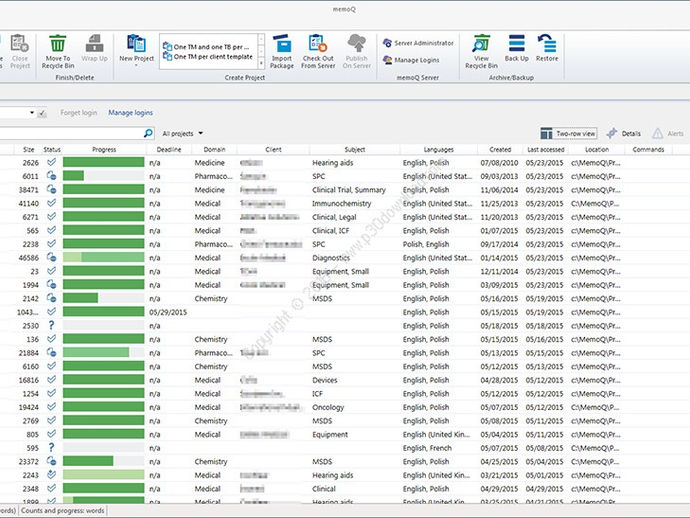The width and height of the screenshot is (690, 518).
Task: Click status icon of size 2626 project
Action: point(51,162)
